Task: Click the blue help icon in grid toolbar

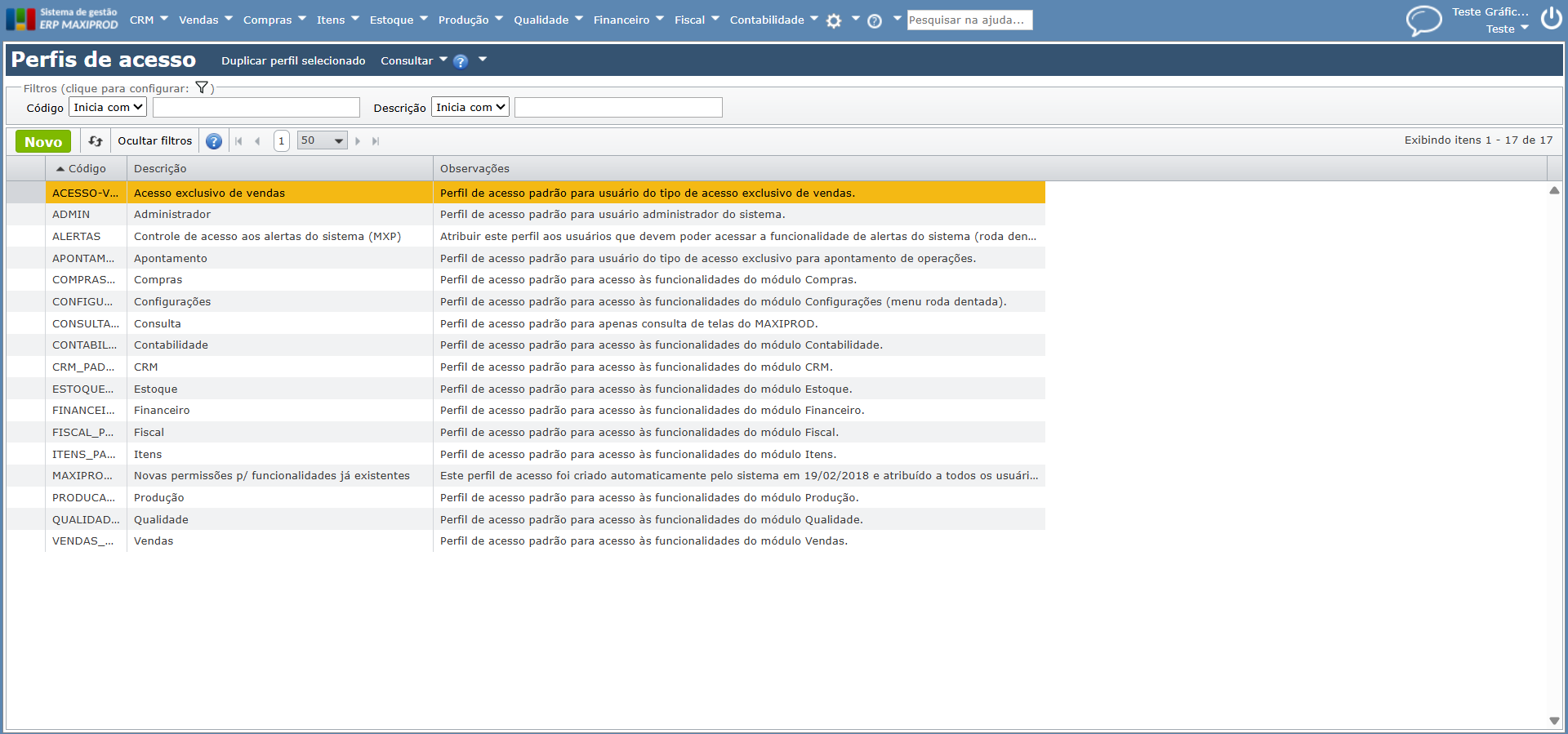Action: (214, 141)
